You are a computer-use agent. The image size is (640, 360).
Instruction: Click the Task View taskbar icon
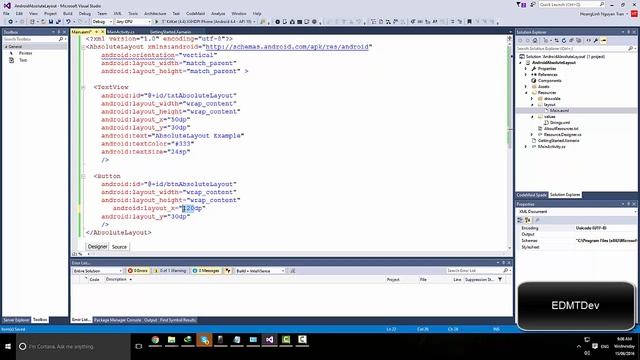139,347
